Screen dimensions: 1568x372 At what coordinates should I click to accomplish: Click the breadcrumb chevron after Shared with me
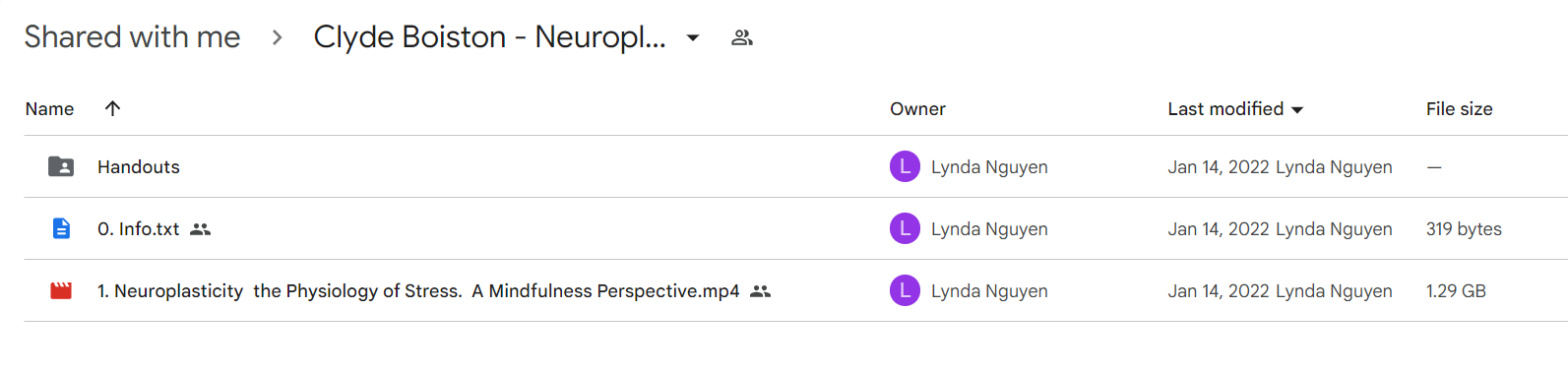pyautogui.click(x=277, y=37)
